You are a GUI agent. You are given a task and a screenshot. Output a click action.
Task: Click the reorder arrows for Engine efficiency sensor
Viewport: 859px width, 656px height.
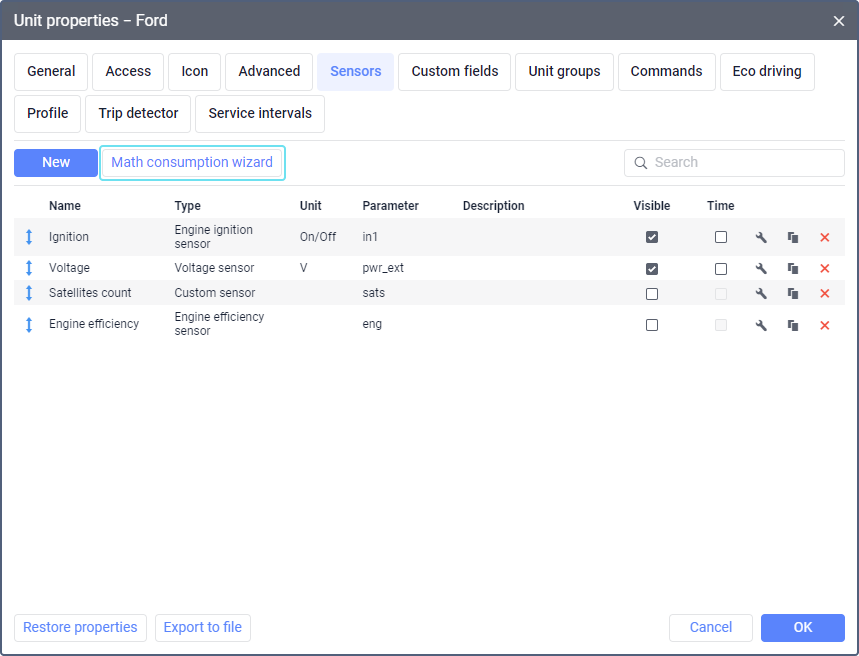(29, 325)
